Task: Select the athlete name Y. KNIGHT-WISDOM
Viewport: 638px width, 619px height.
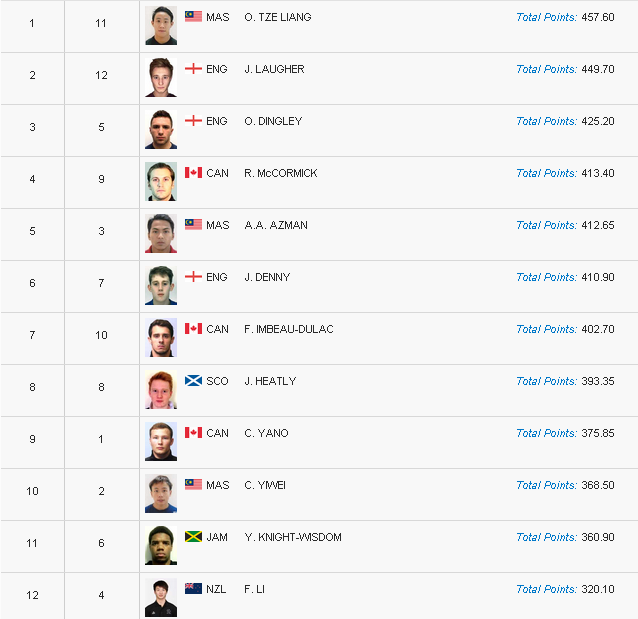Action: [293, 537]
